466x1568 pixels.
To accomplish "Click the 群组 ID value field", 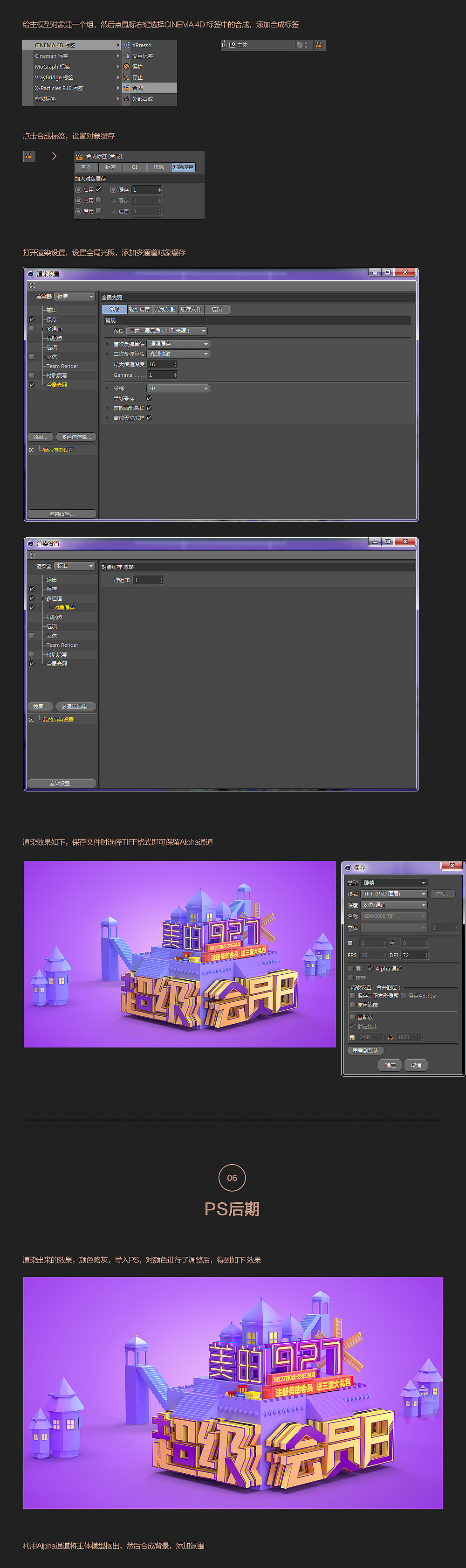I will click(148, 580).
